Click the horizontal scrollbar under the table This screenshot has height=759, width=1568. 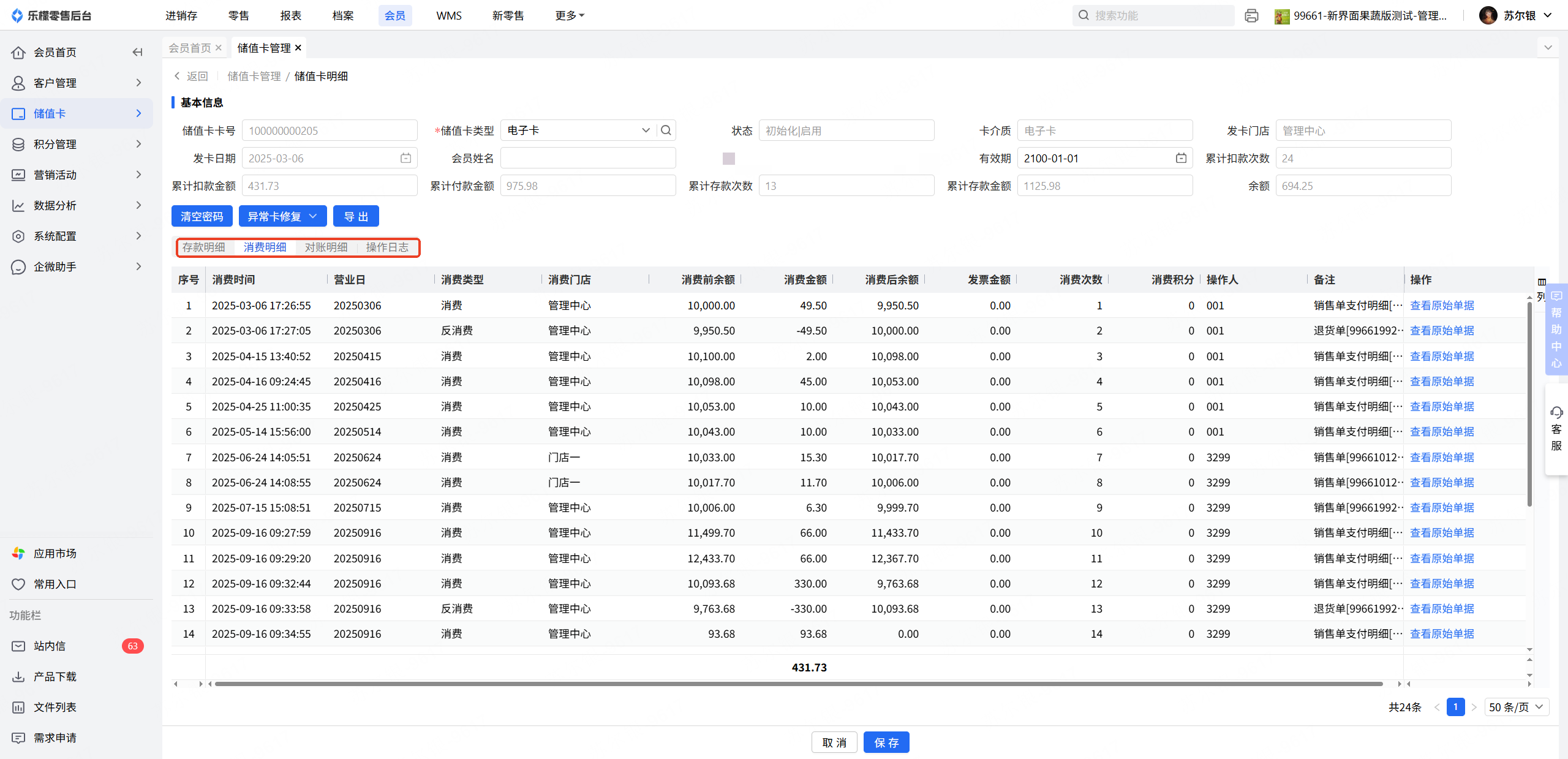point(796,684)
